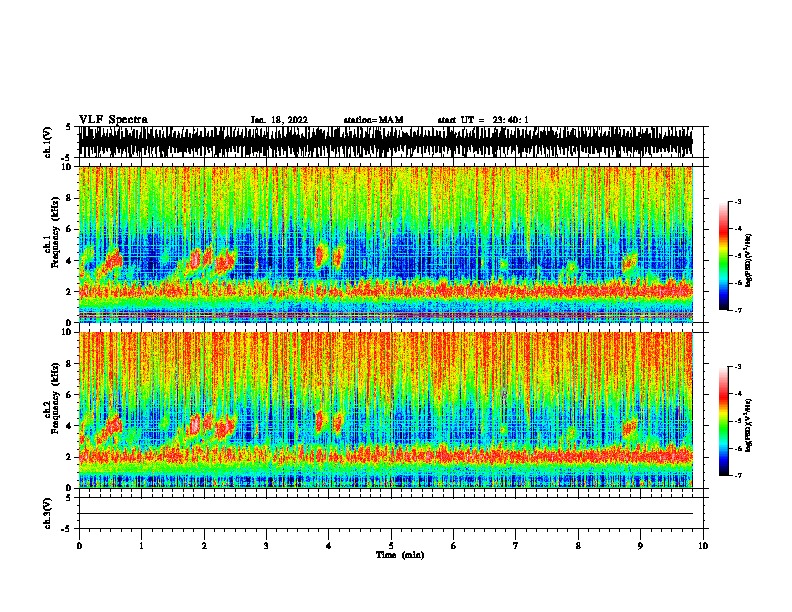Click the ch.2 spectrogram red burst near minute 9
792x612 pixels.
629,428
